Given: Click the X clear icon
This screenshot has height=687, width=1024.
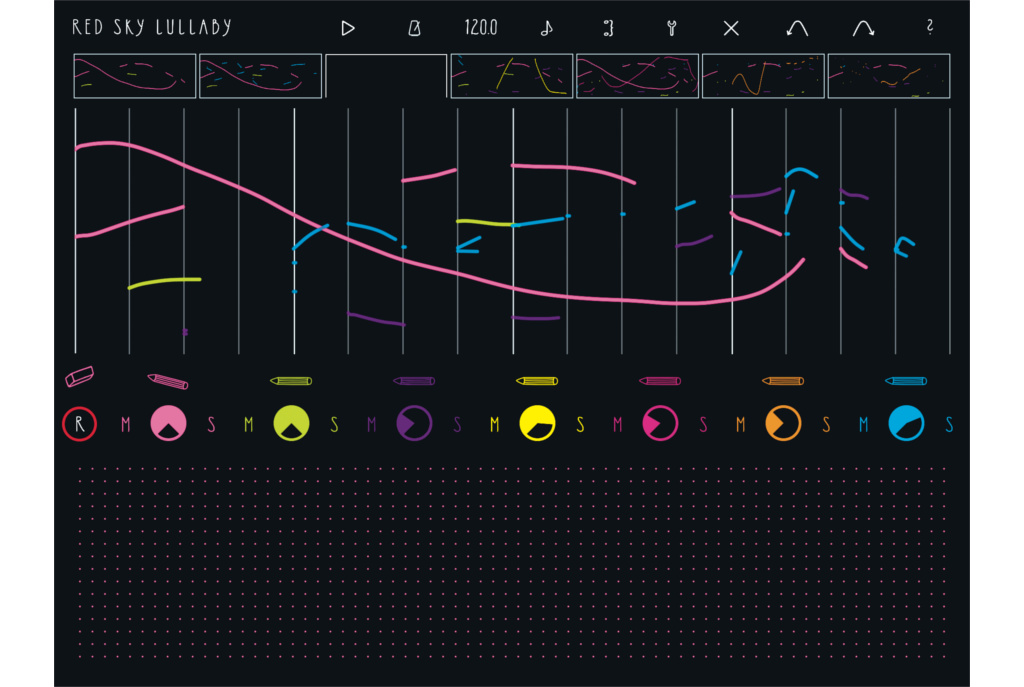Looking at the screenshot, I should [x=731, y=28].
